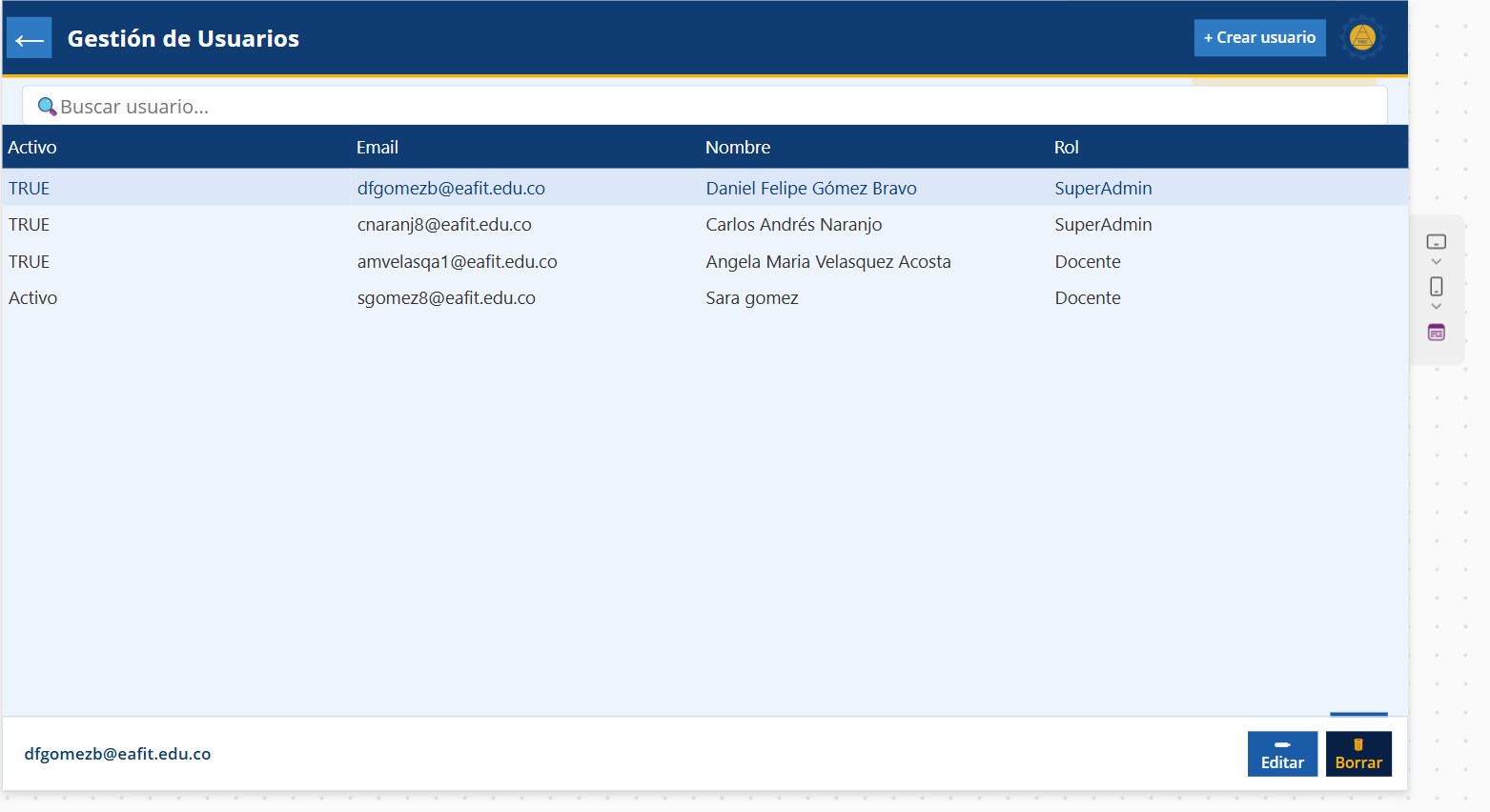Click name Sara gomez
Screen dimensions: 1490x812
[752, 298]
